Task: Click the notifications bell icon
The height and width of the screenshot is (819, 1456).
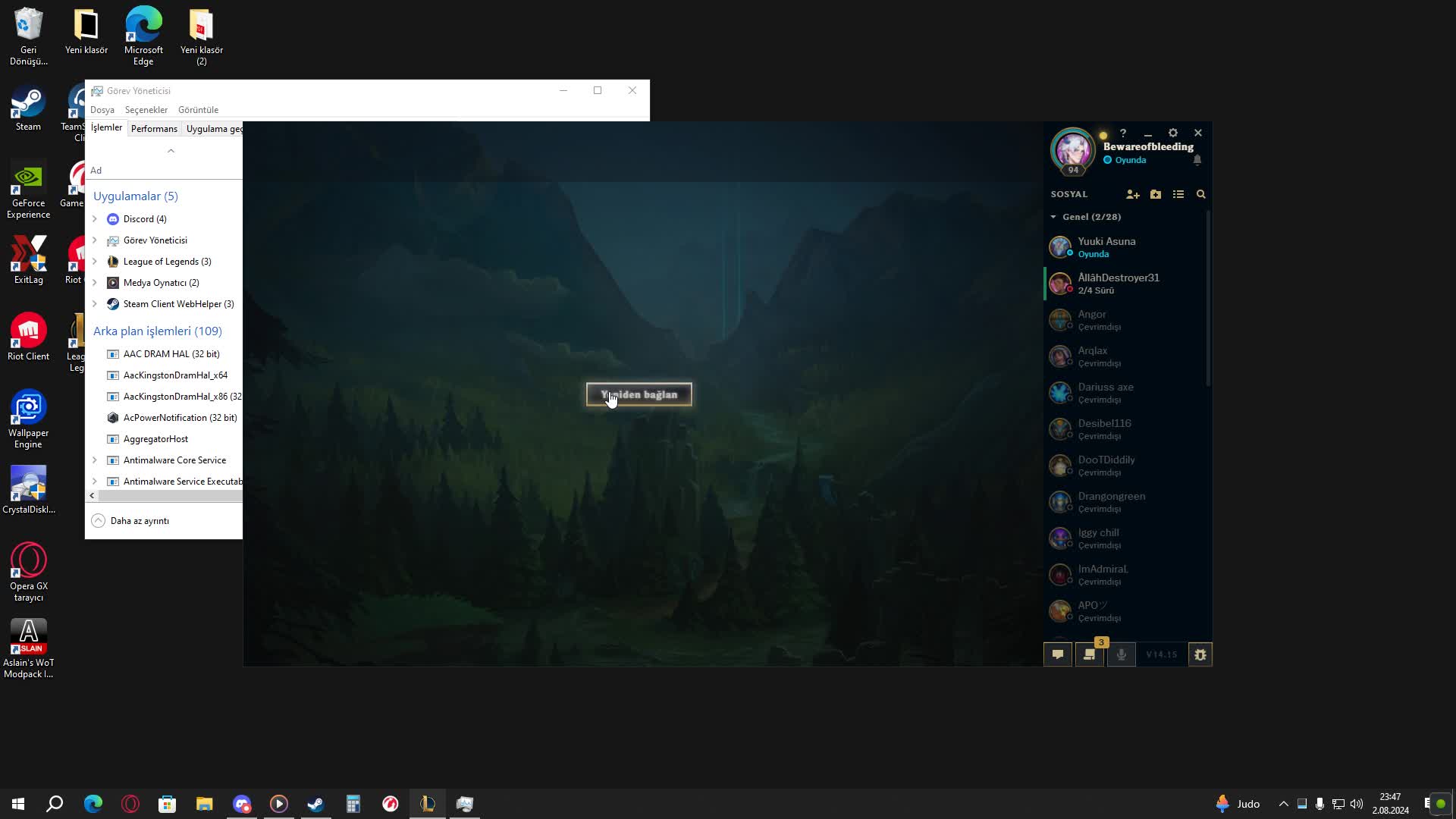Action: pyautogui.click(x=1197, y=160)
